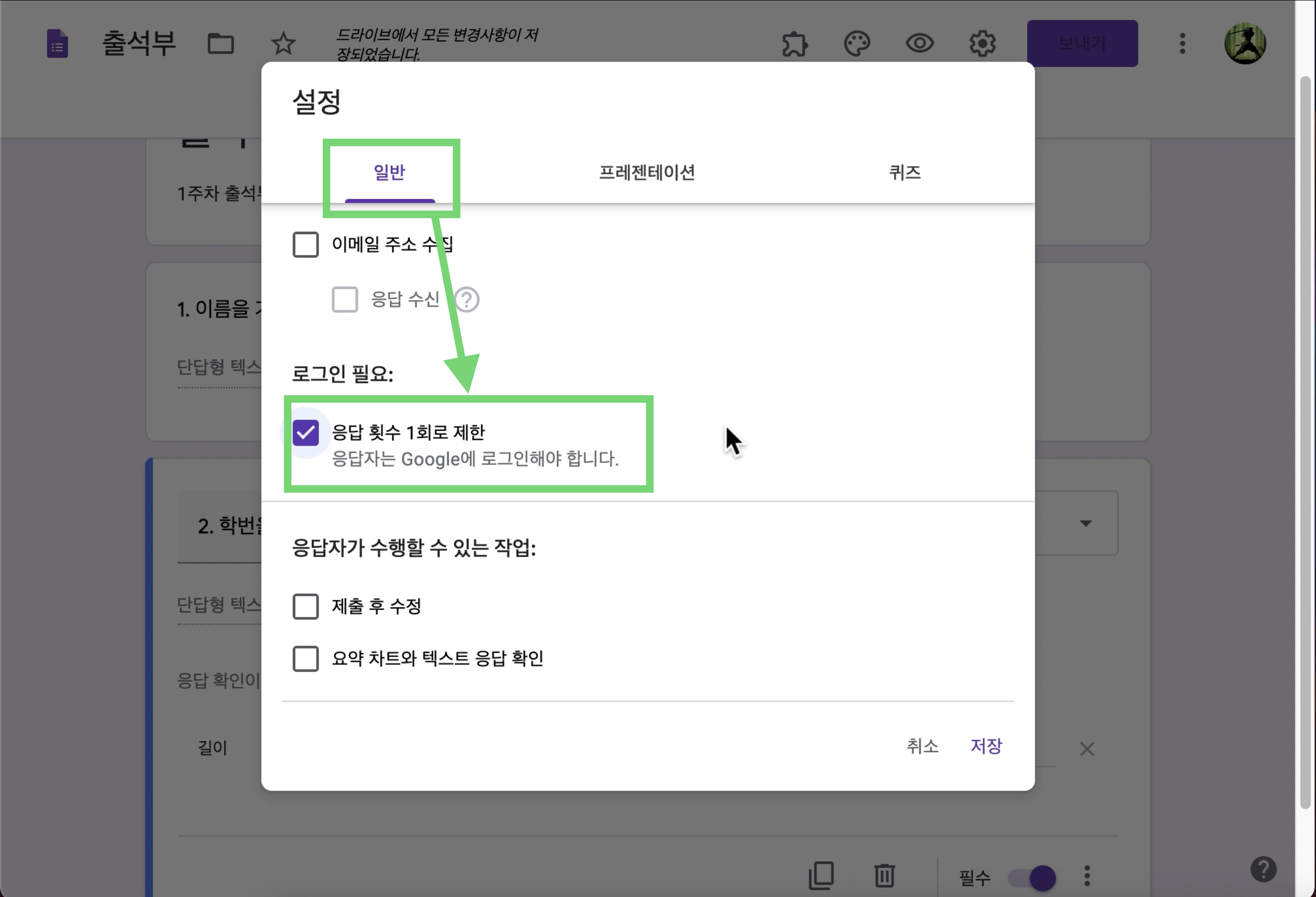
Task: Click the settings gear icon
Action: pos(982,44)
